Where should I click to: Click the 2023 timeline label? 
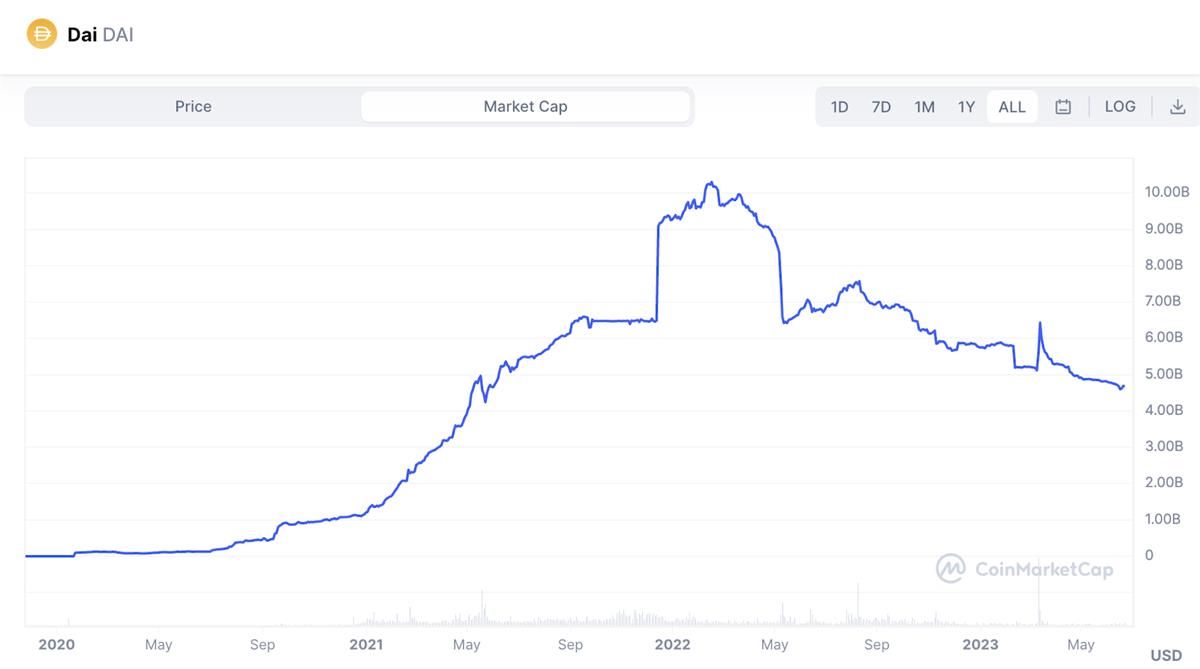pos(979,645)
